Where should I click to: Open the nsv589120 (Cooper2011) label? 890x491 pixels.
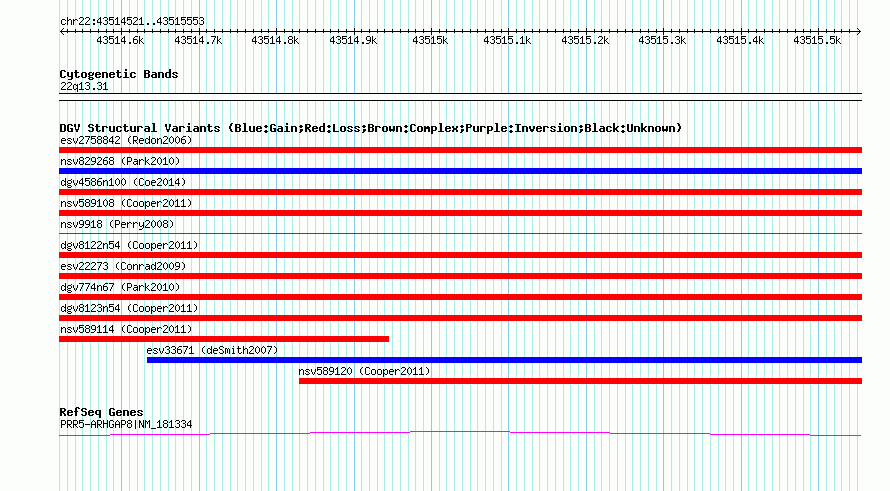364,371
